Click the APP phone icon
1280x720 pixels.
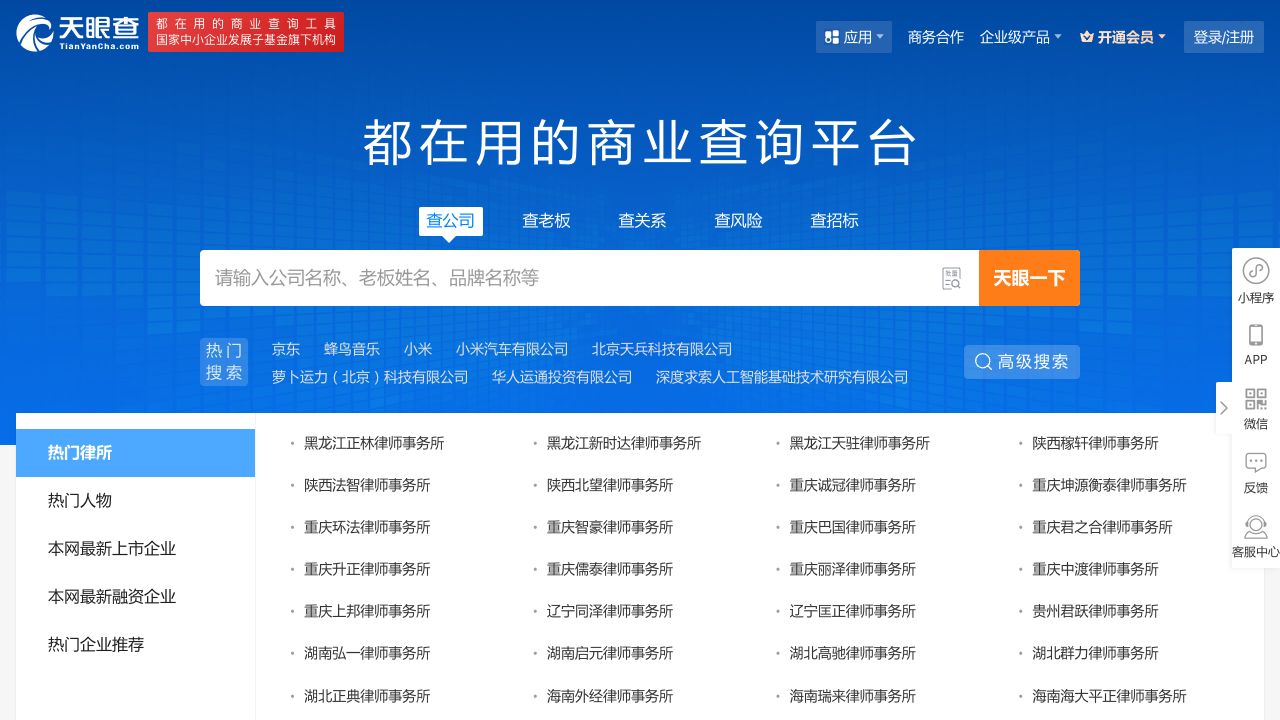click(x=1256, y=335)
